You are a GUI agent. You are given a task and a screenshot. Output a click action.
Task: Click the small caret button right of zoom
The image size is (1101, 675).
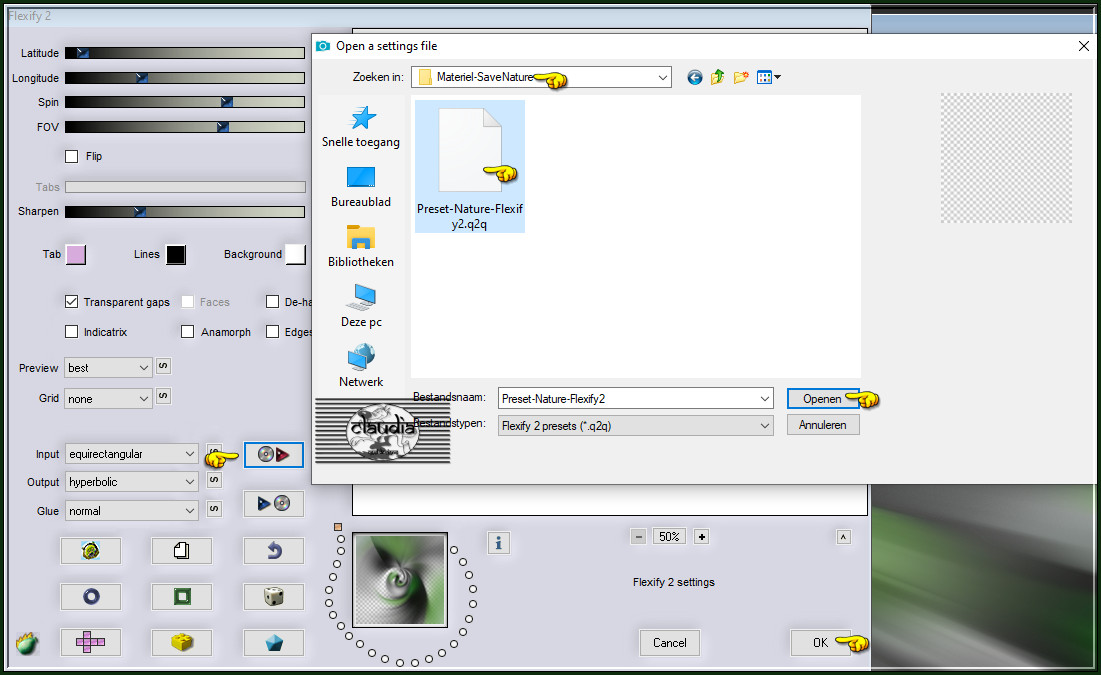(x=844, y=537)
